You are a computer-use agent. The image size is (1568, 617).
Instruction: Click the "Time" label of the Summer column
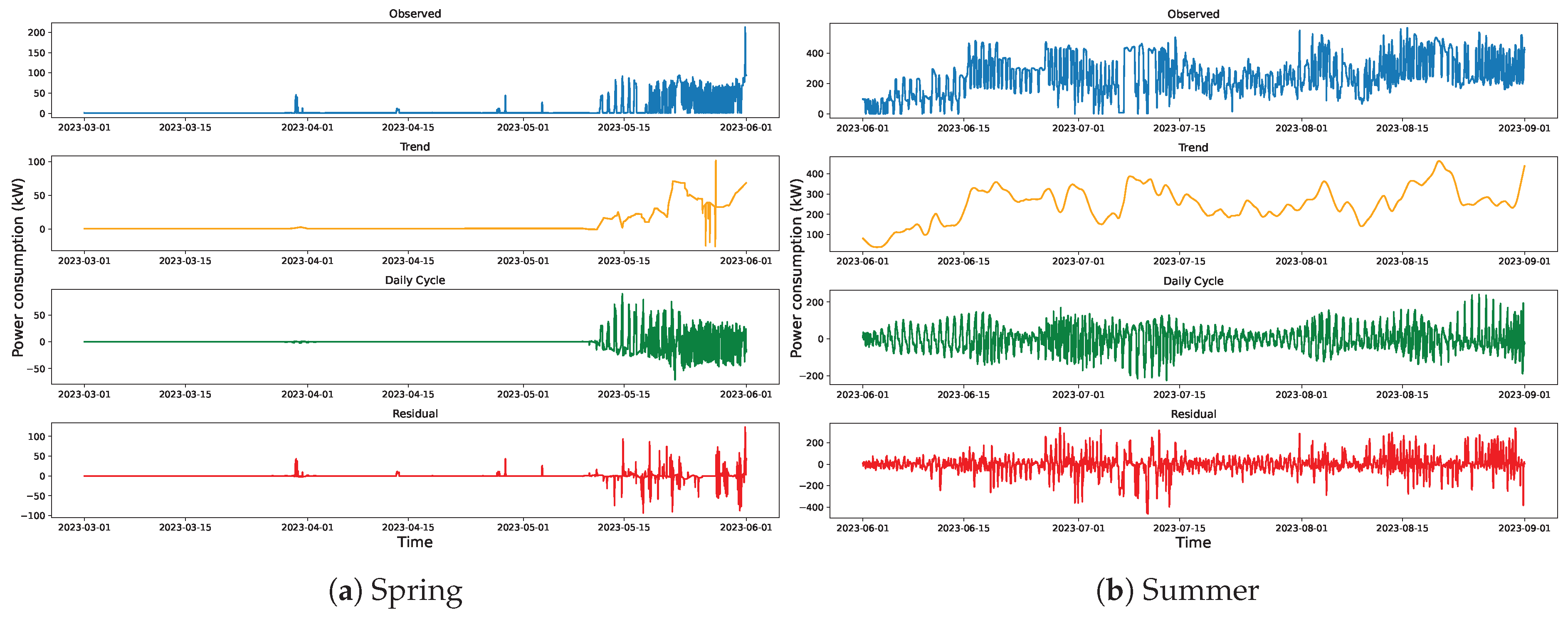1193,543
